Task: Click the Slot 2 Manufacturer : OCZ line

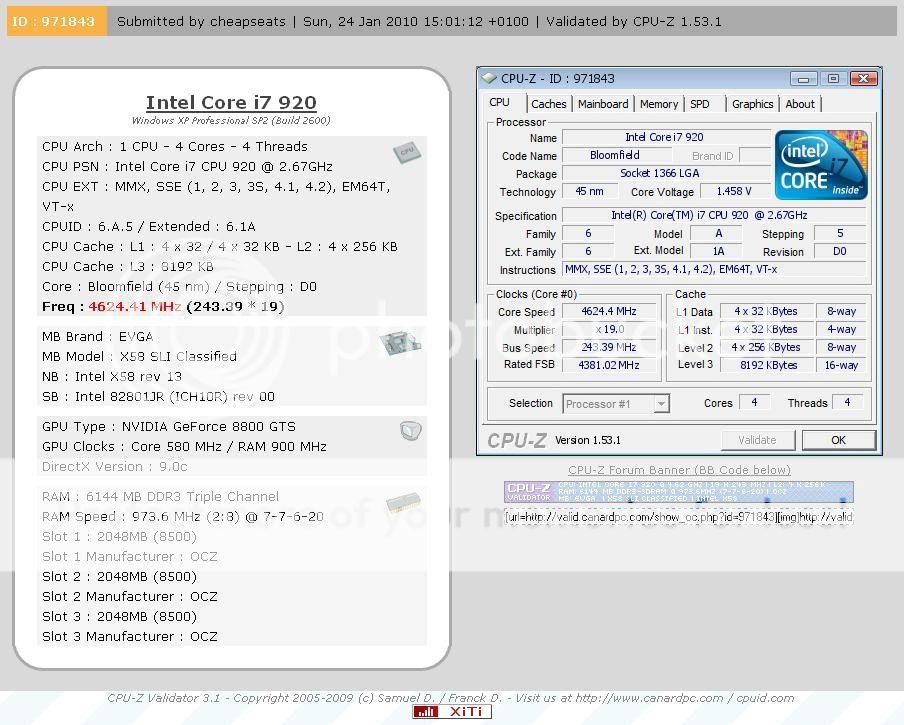Action: (x=130, y=596)
